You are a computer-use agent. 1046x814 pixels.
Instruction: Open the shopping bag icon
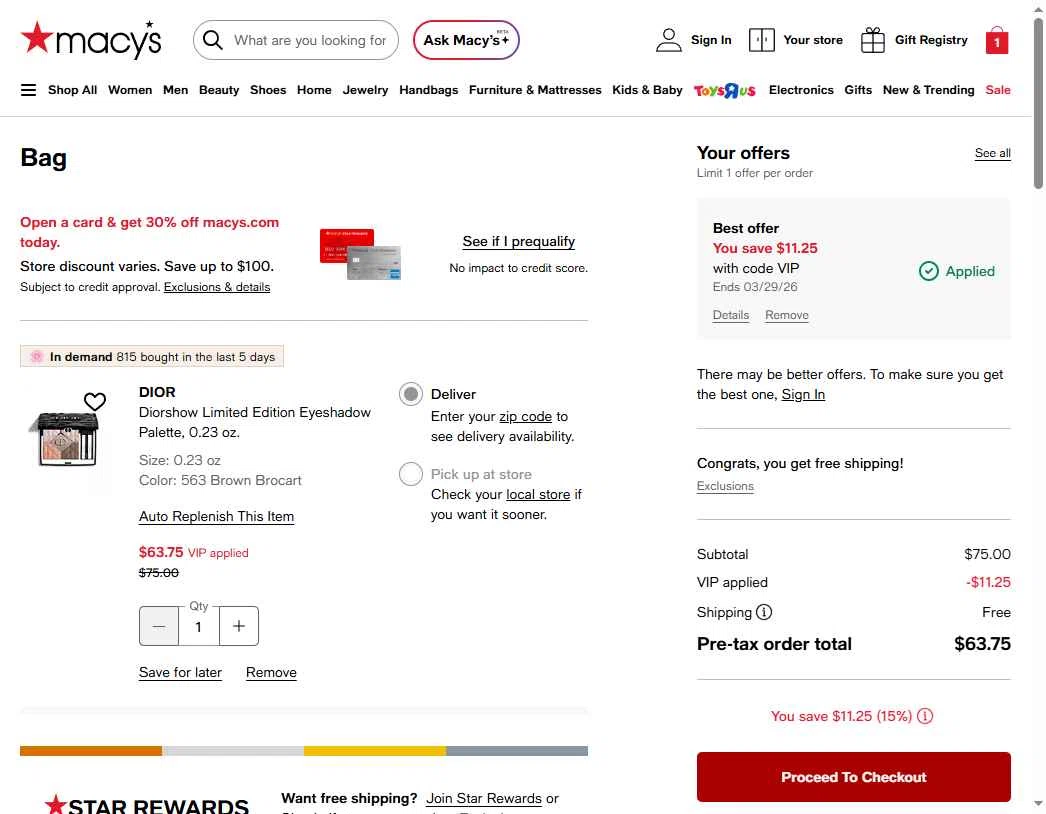[996, 40]
